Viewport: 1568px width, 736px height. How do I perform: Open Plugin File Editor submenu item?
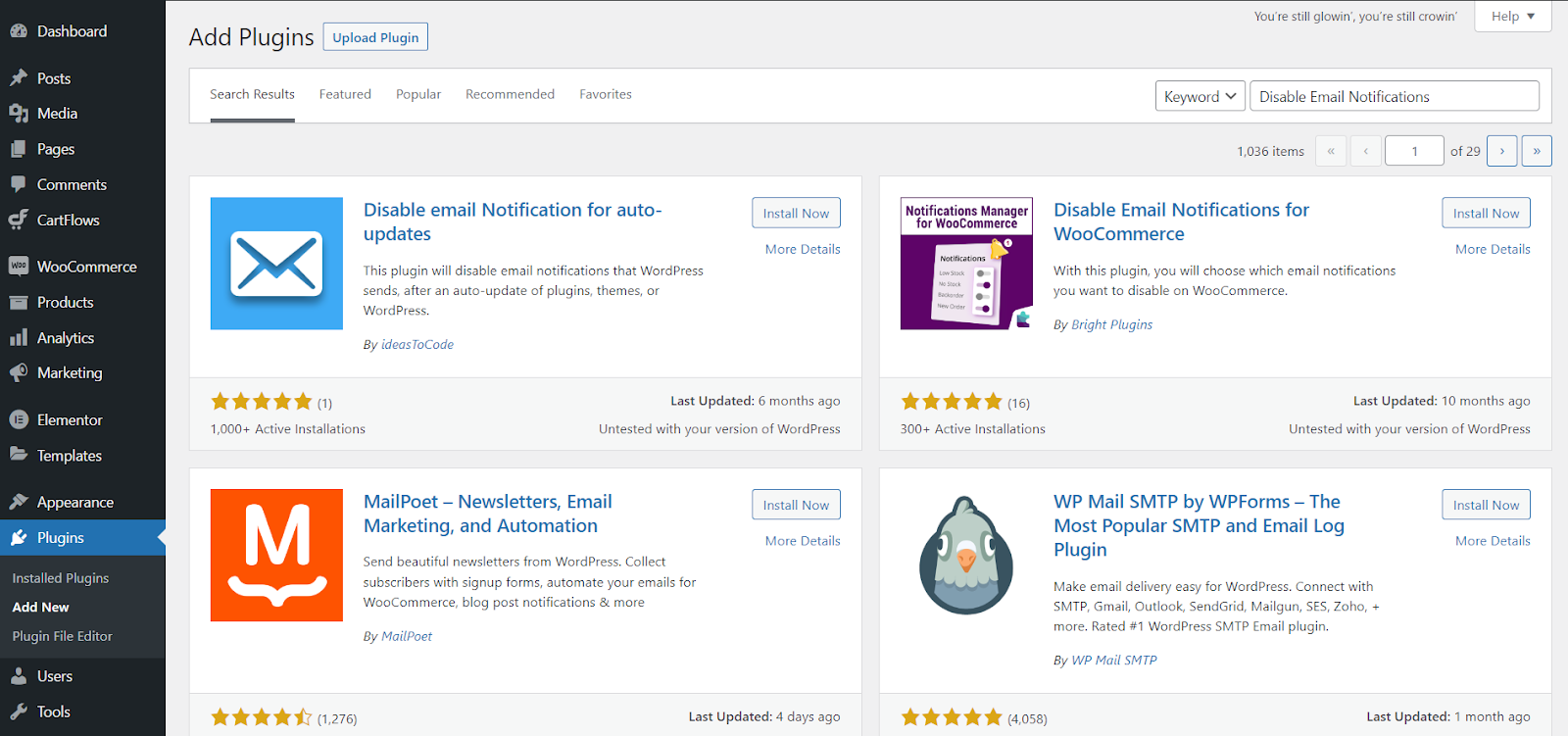(x=62, y=636)
